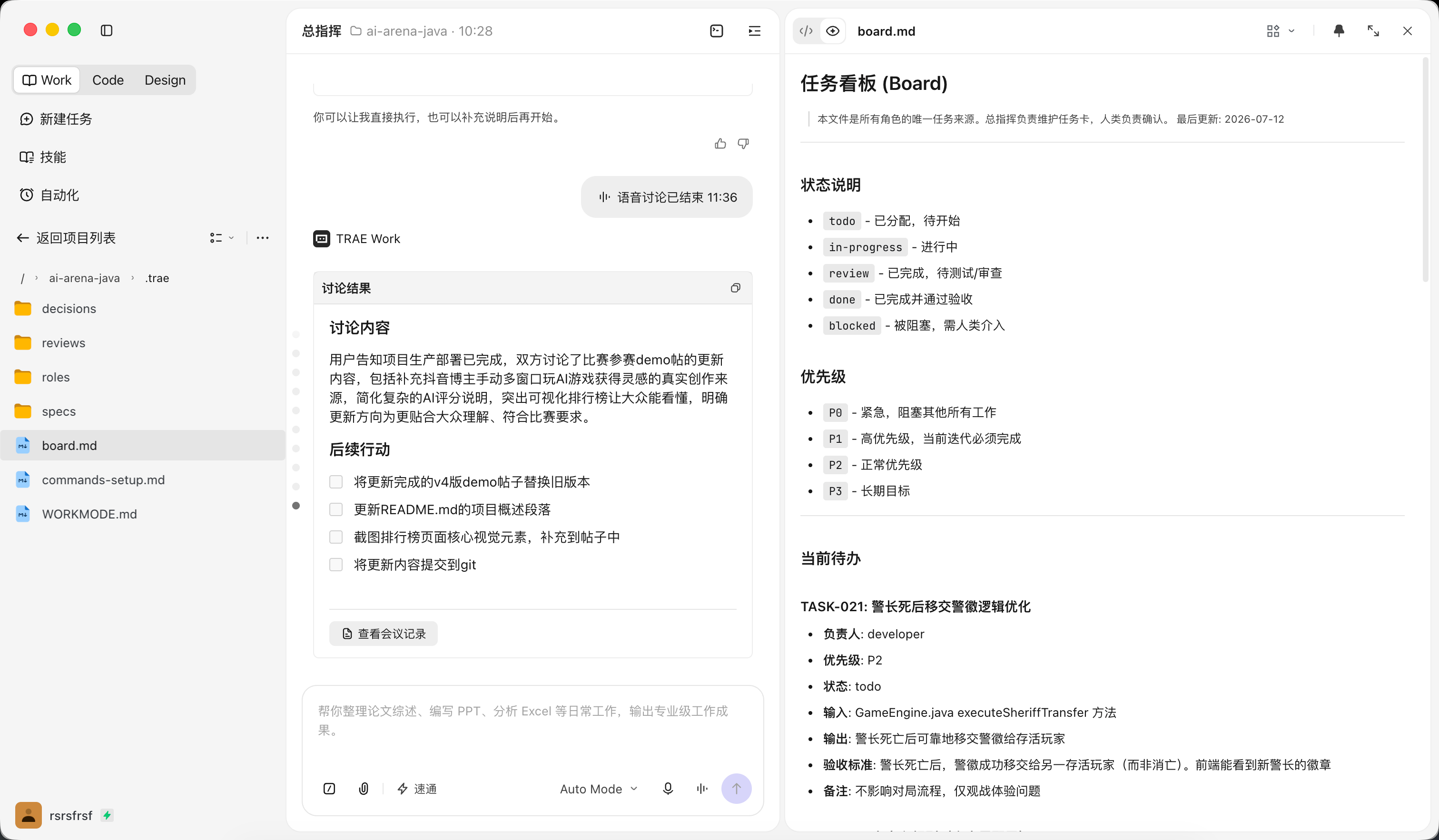The image size is (1439, 840).
Task: Click the thumbs up feedback icon
Action: coord(720,144)
